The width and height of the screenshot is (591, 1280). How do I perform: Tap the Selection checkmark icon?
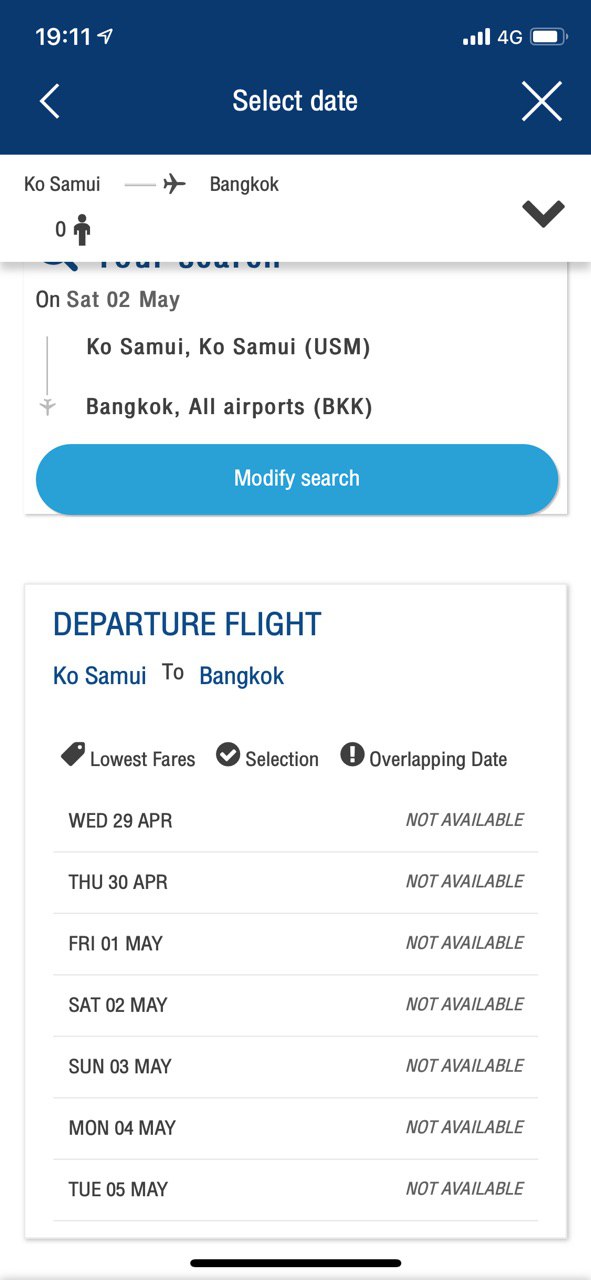[228, 755]
